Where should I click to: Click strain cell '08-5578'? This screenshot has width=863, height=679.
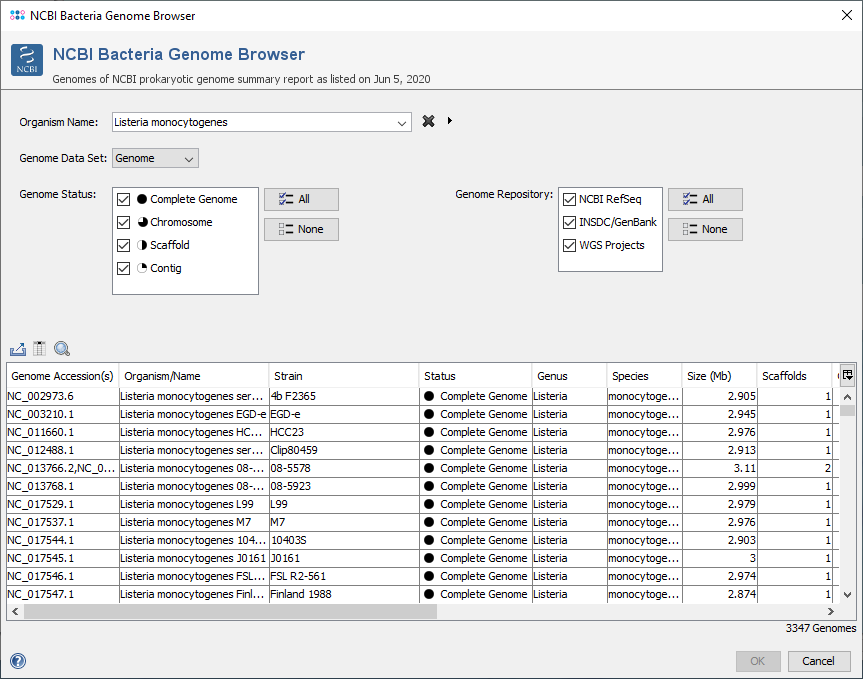[x=344, y=468]
